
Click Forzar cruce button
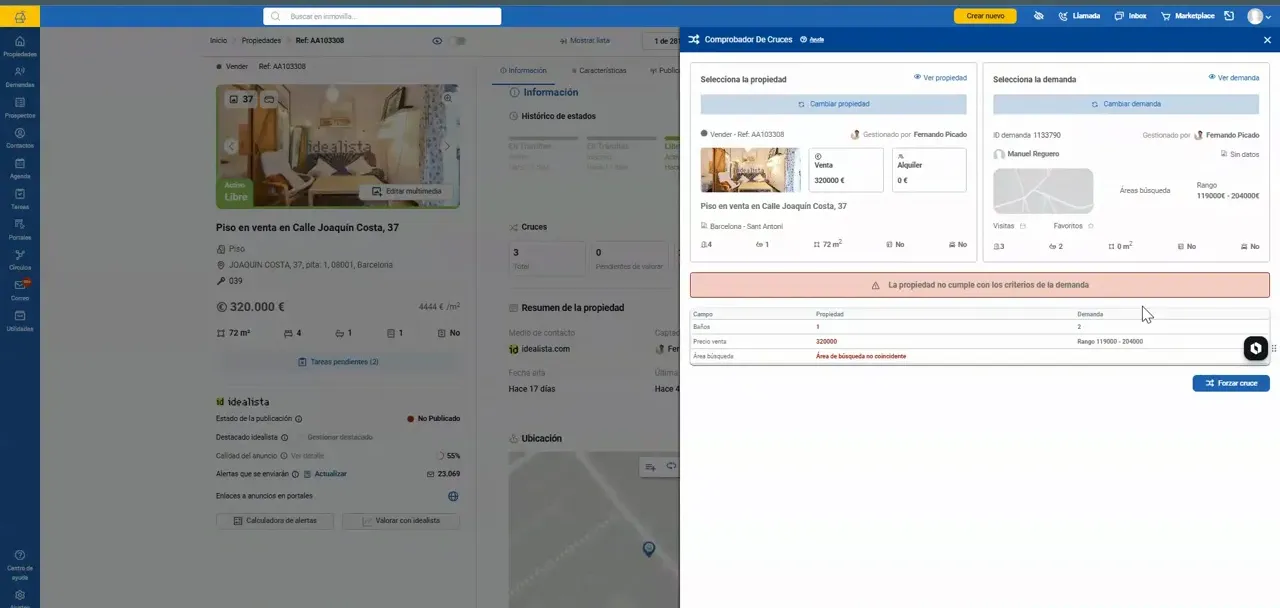pos(1231,383)
